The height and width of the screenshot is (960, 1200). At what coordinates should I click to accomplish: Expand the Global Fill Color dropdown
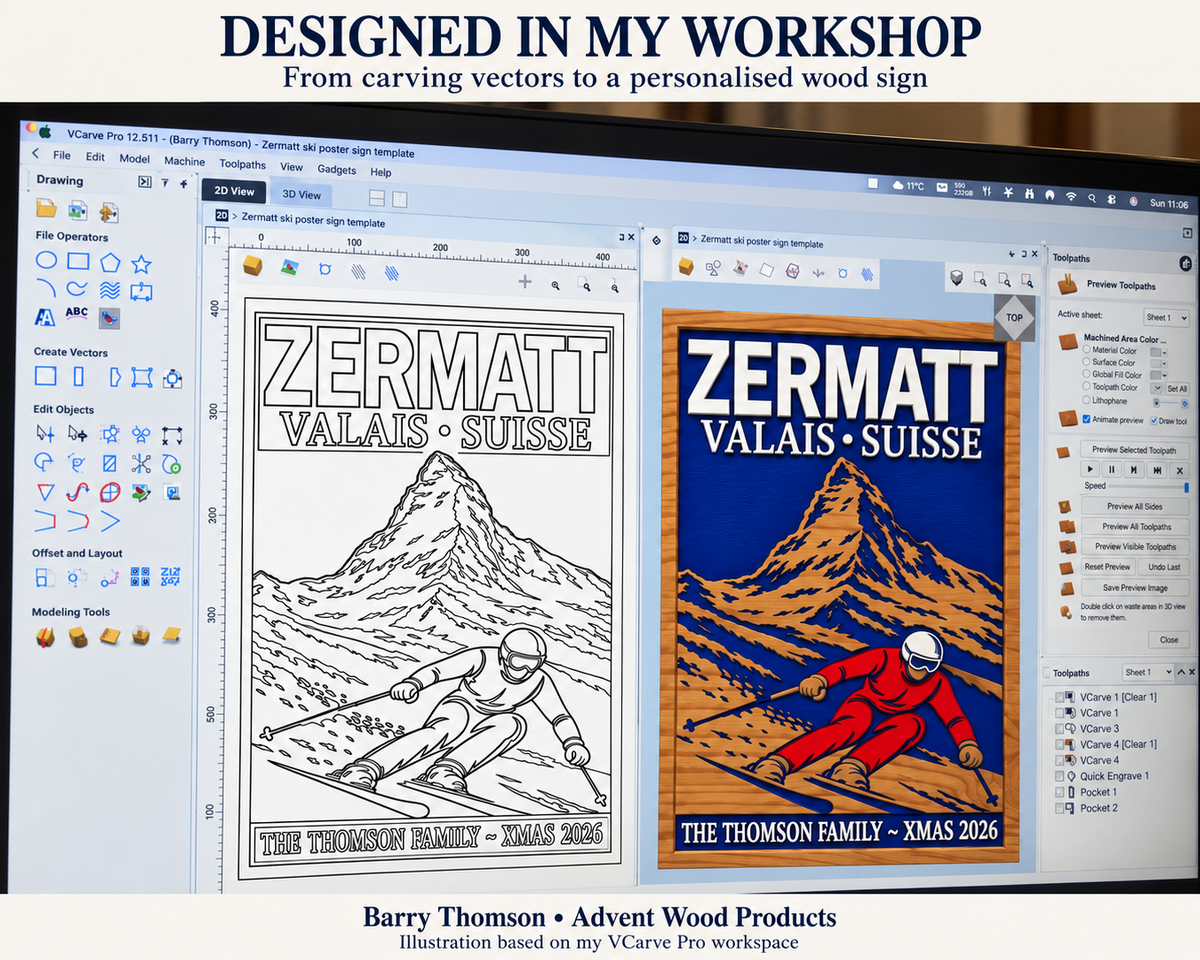coord(1159,375)
